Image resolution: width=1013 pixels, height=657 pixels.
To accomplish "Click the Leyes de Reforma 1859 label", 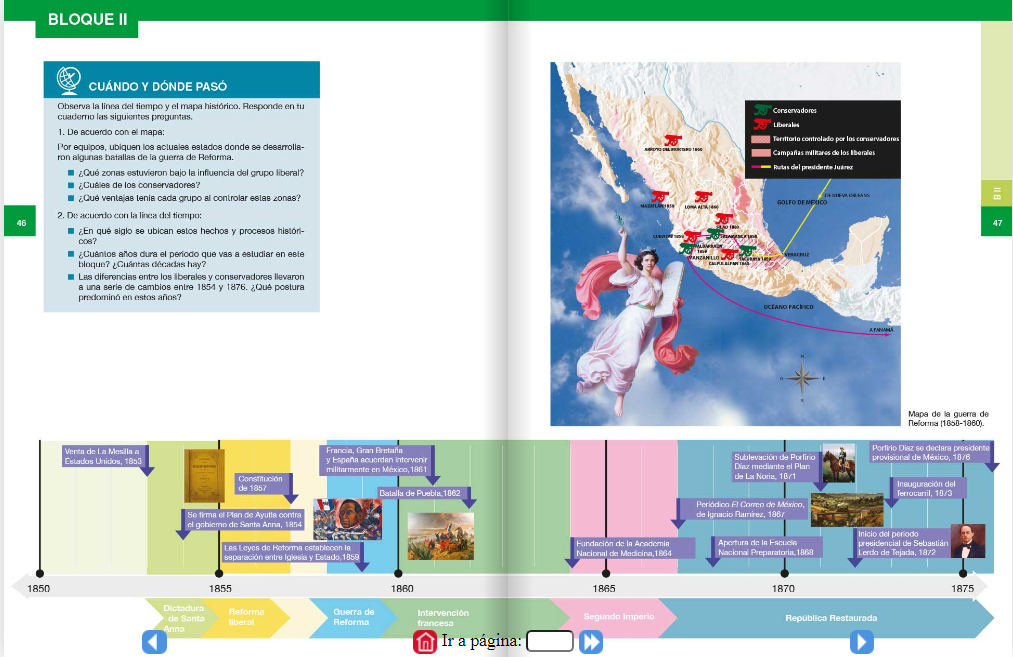I will click(292, 552).
